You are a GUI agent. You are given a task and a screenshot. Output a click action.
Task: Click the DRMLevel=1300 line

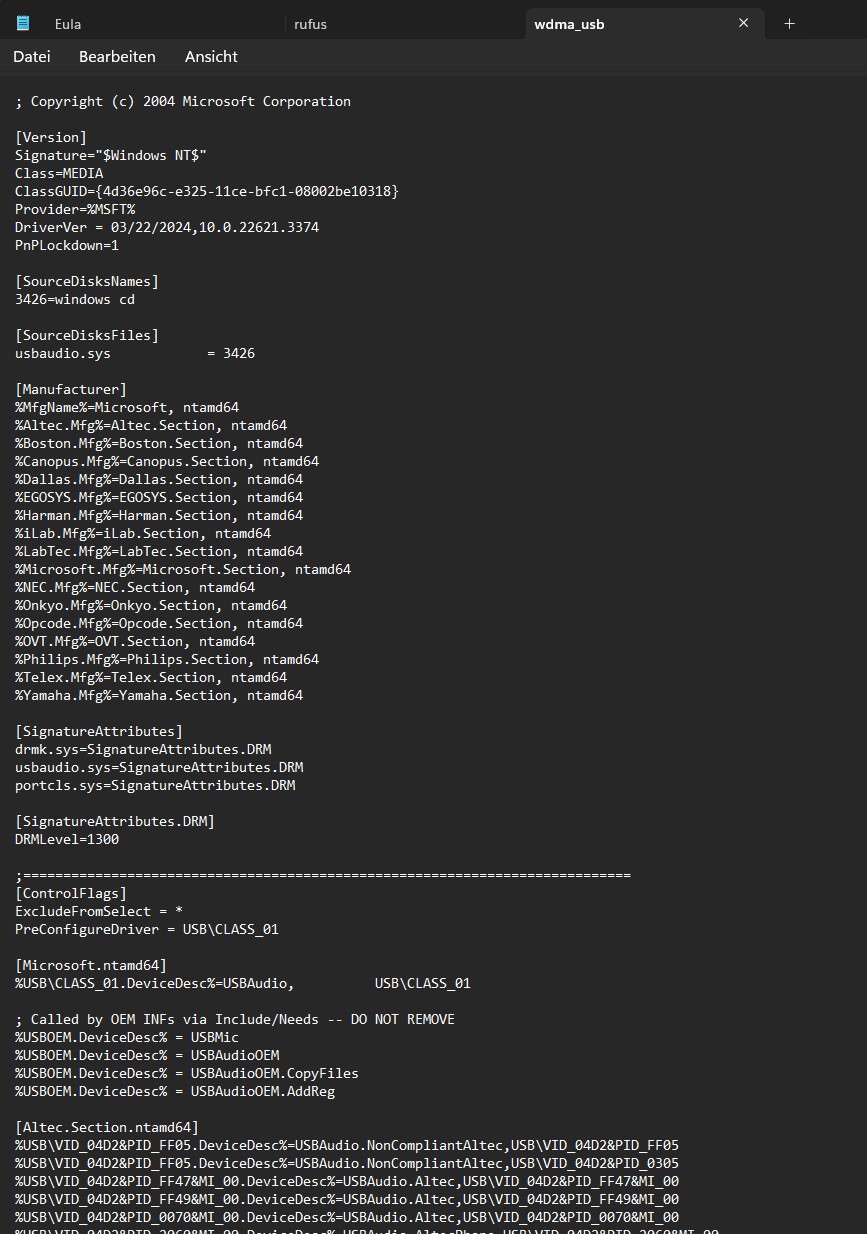67,839
